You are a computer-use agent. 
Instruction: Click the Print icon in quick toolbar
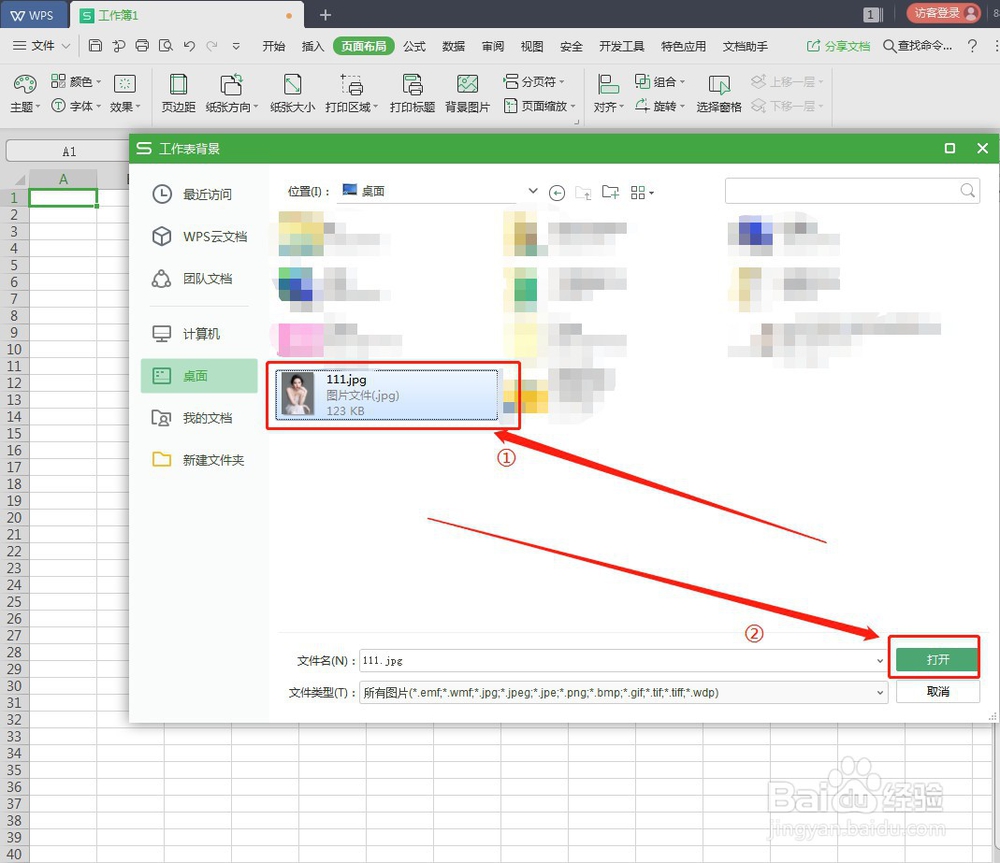tap(142, 45)
